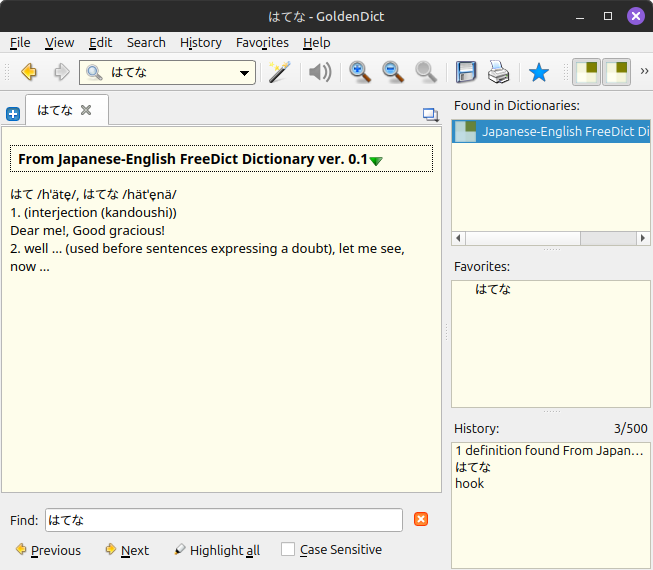Save article using floppy disk icon
Screen dimensions: 653x570
click(466, 72)
